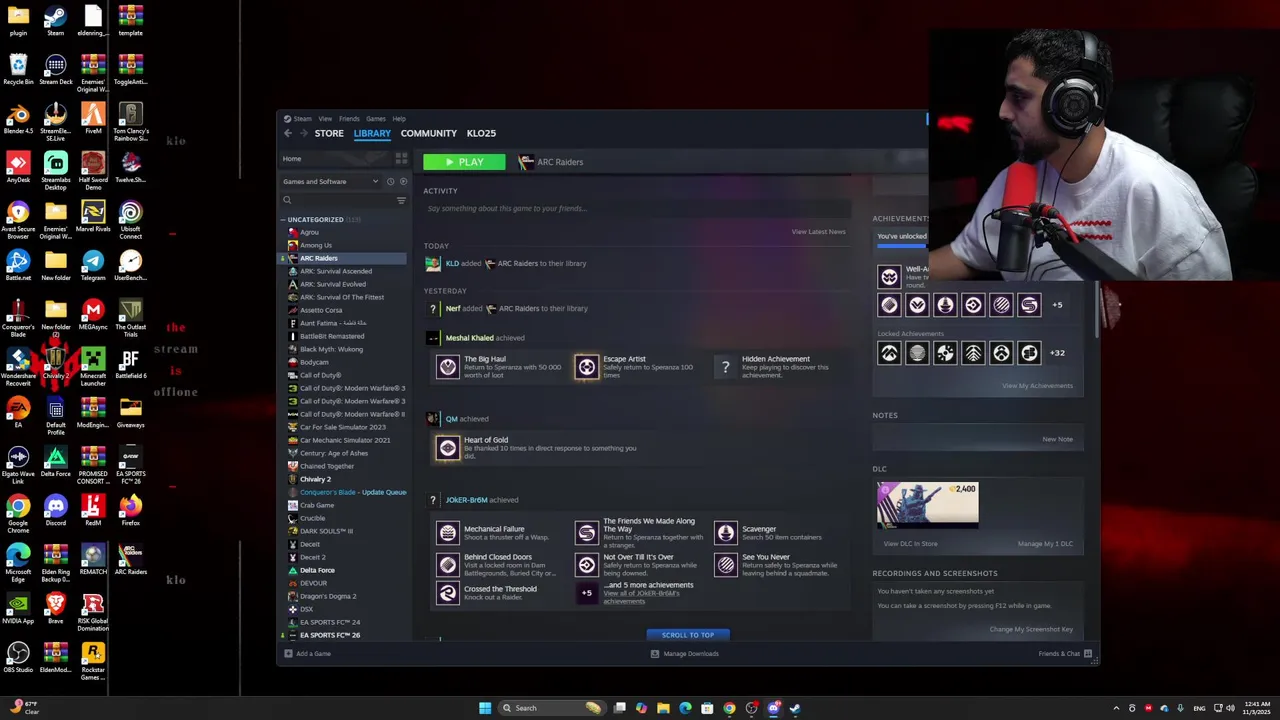Open the Friends menu
The image size is (1280, 720).
tap(349, 119)
